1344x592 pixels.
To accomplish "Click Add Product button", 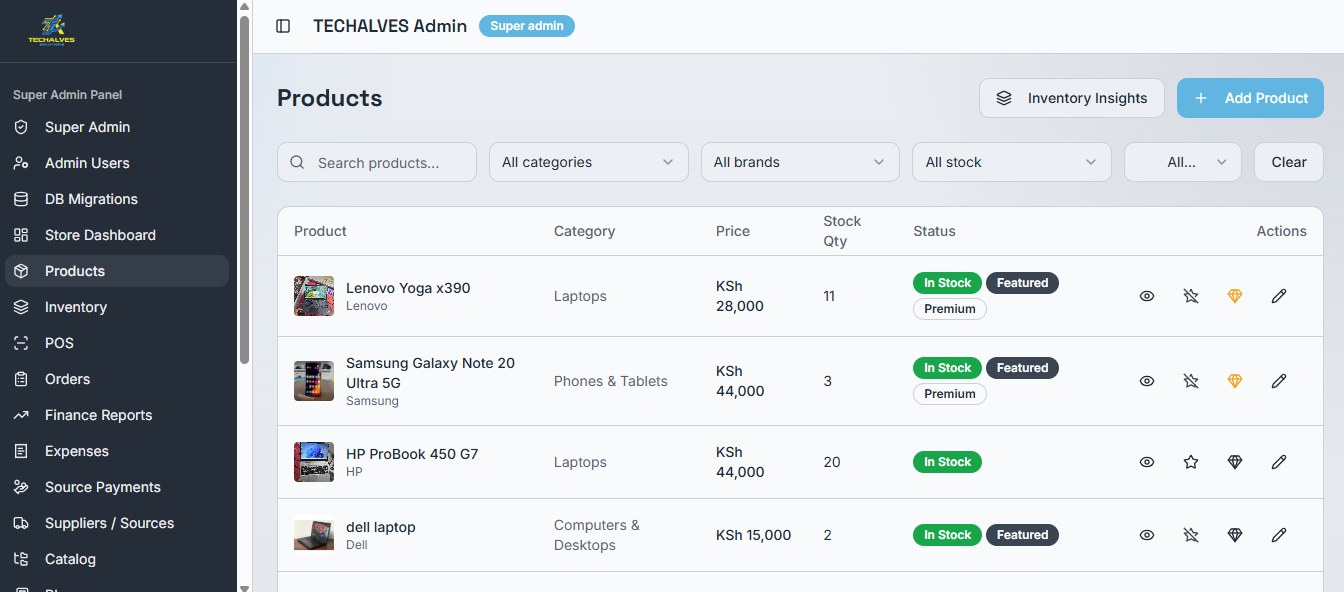I will [1250, 98].
